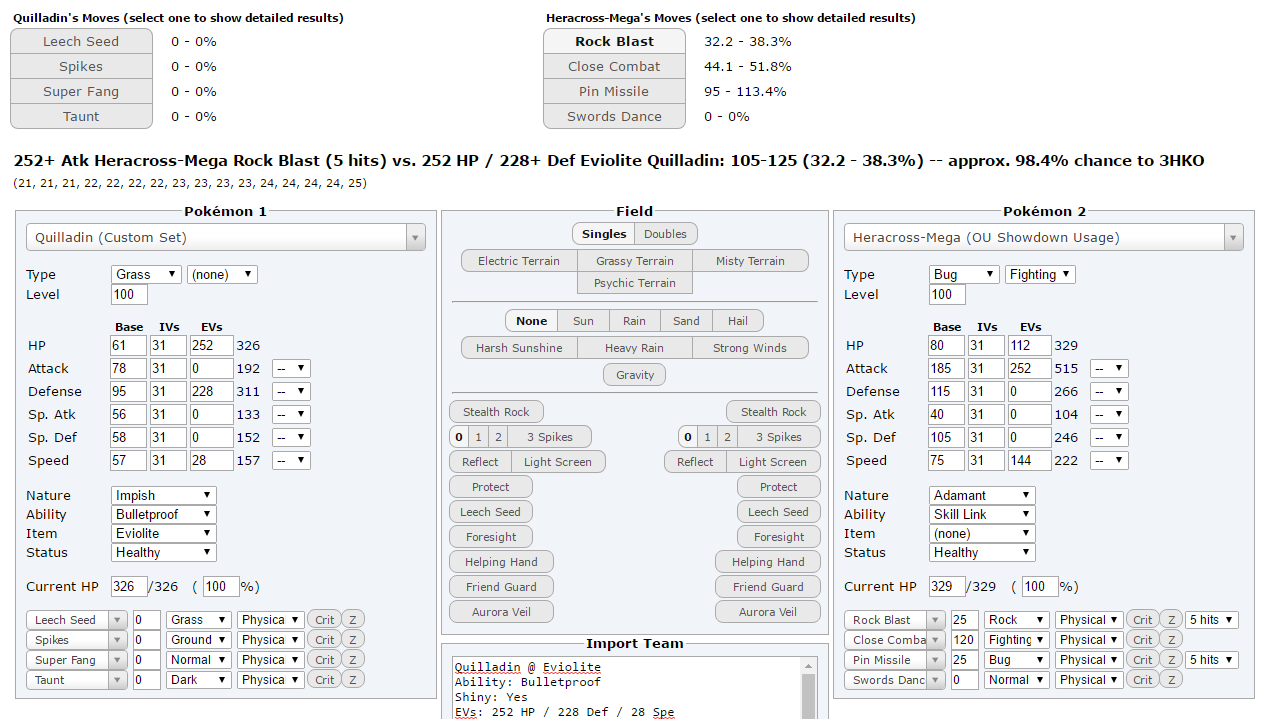
Task: Select Quilladin's Taunt result button
Action: pos(81,116)
